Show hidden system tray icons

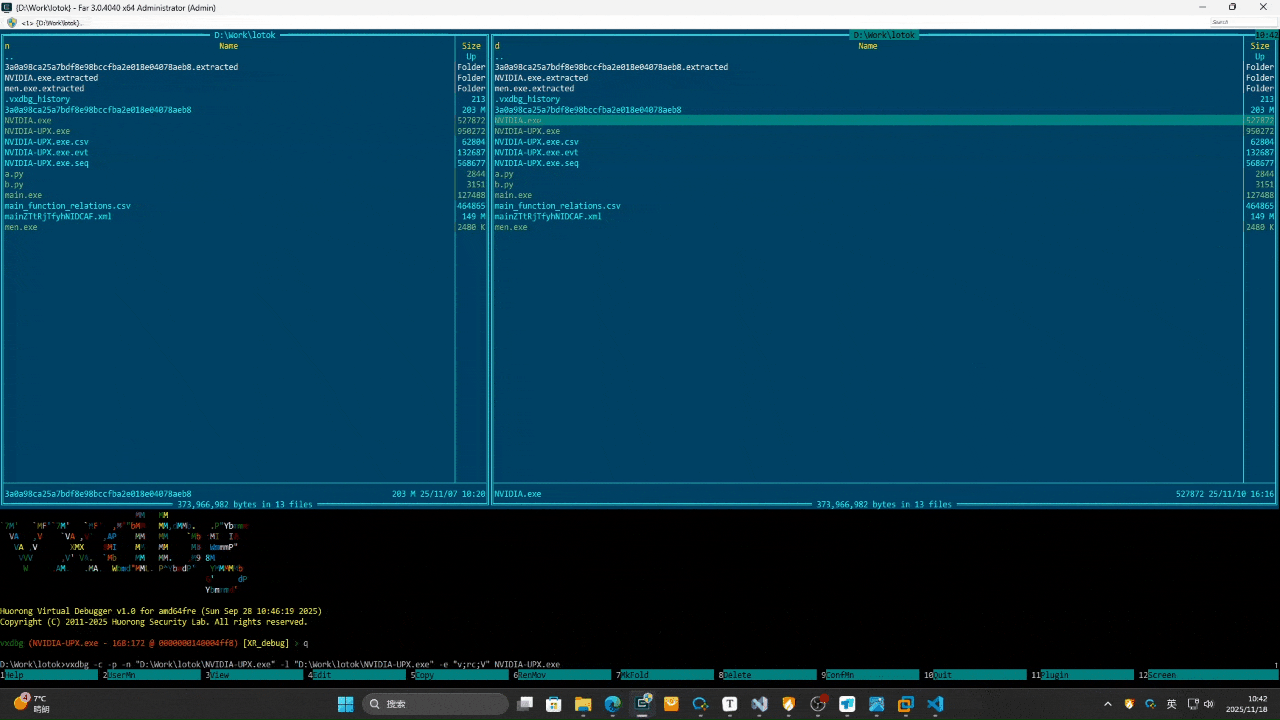tap(1107, 704)
